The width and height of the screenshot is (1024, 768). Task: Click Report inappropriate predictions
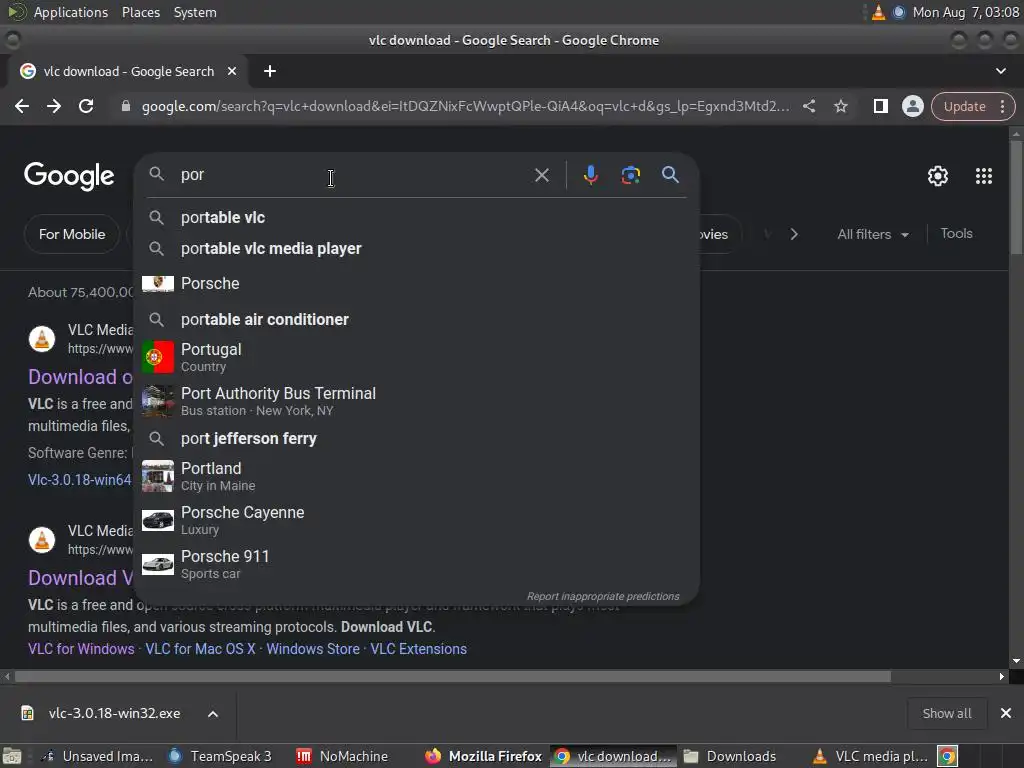click(x=603, y=596)
